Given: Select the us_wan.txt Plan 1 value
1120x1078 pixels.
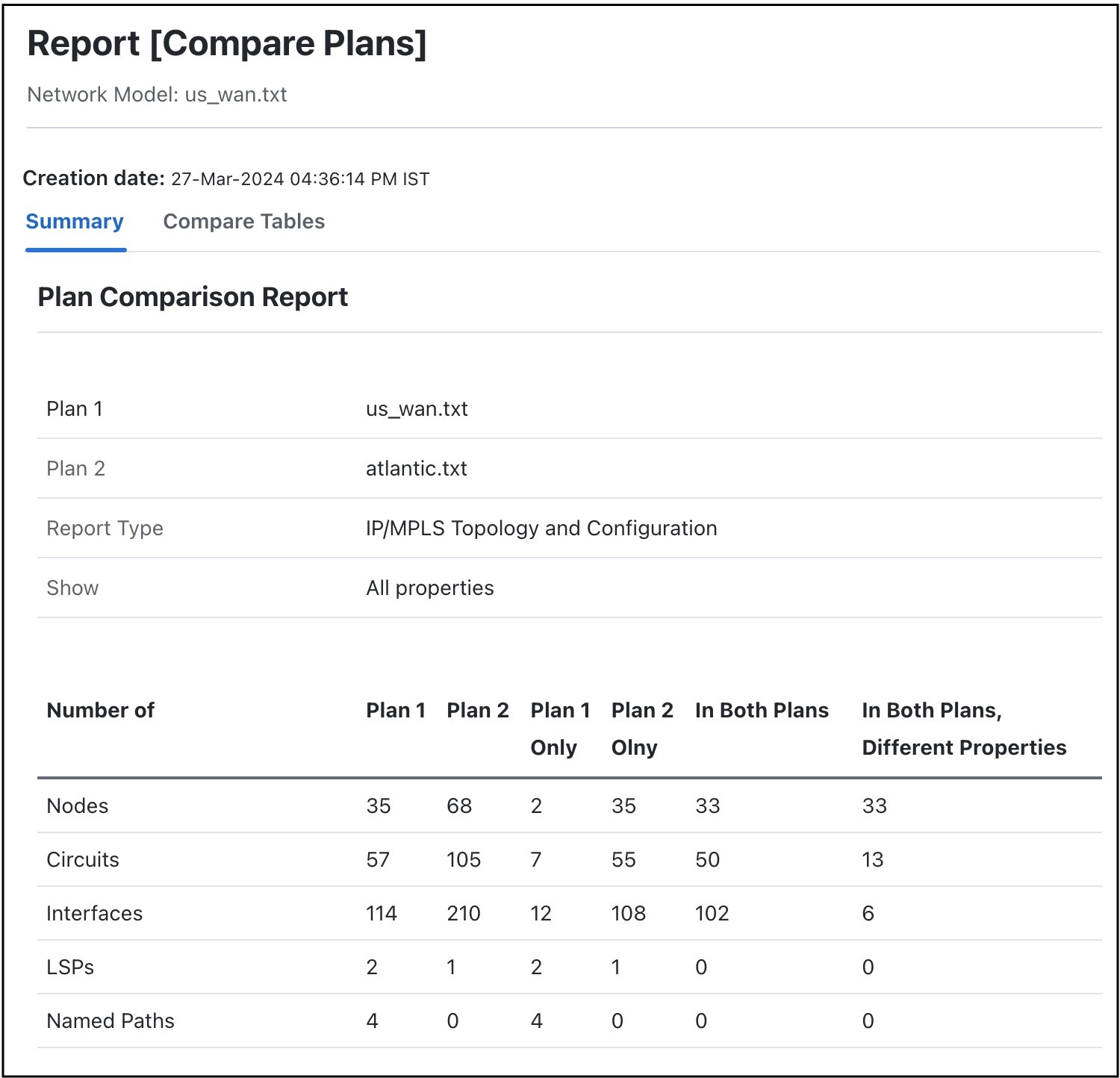Looking at the screenshot, I should [x=416, y=408].
